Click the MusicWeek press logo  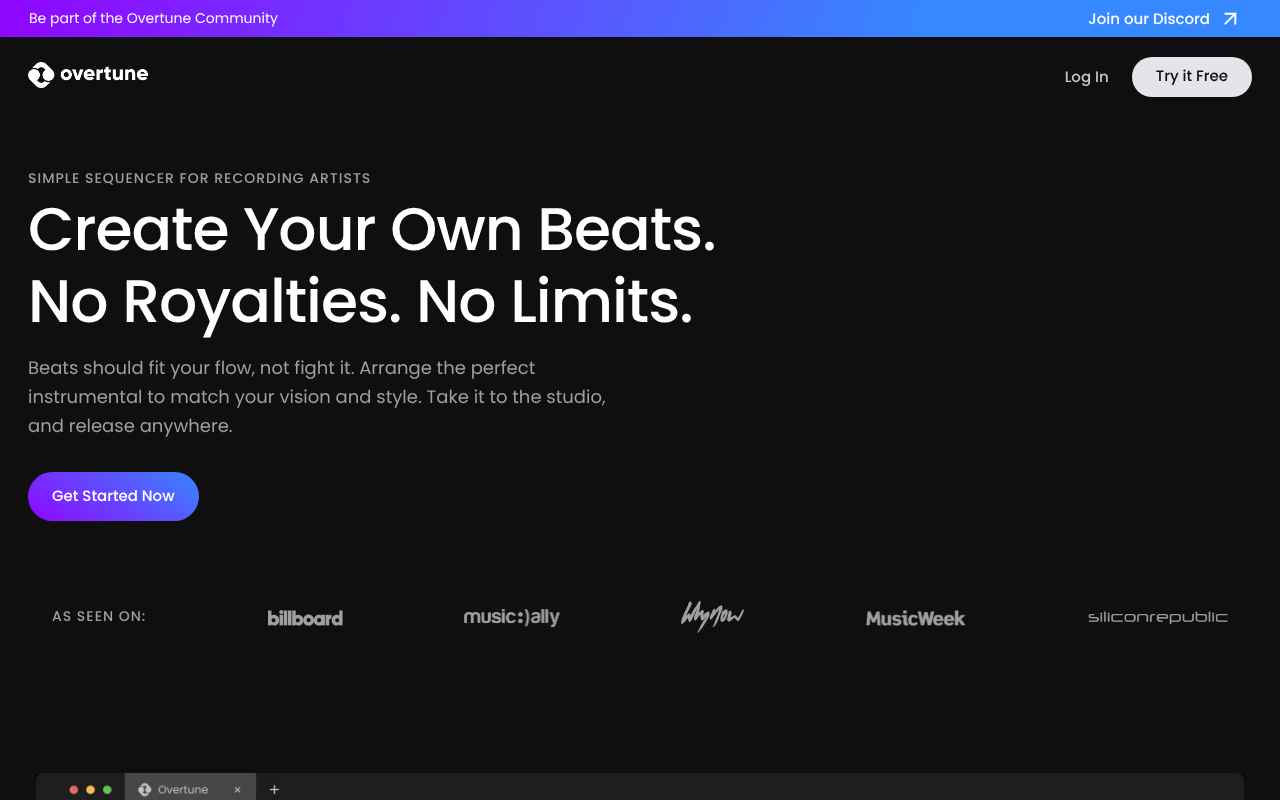[915, 618]
